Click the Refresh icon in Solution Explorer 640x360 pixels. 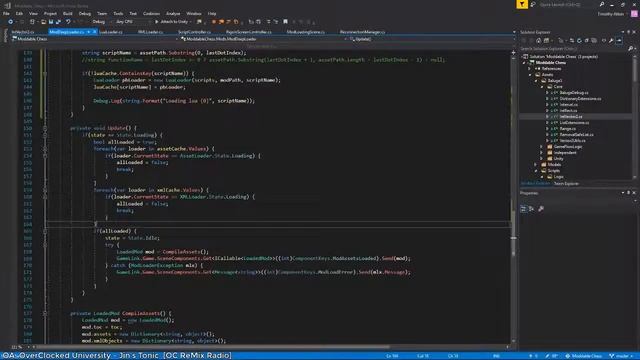[x=579, y=40]
